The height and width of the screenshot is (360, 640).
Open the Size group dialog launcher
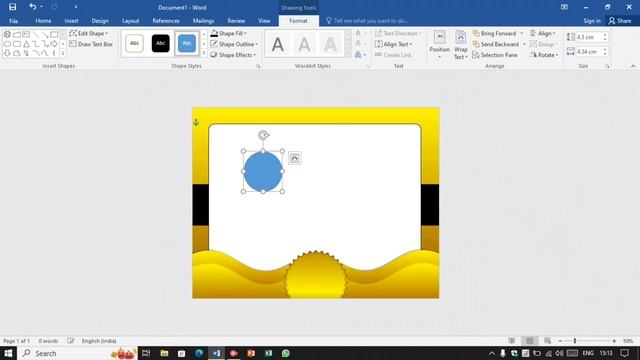607,66
